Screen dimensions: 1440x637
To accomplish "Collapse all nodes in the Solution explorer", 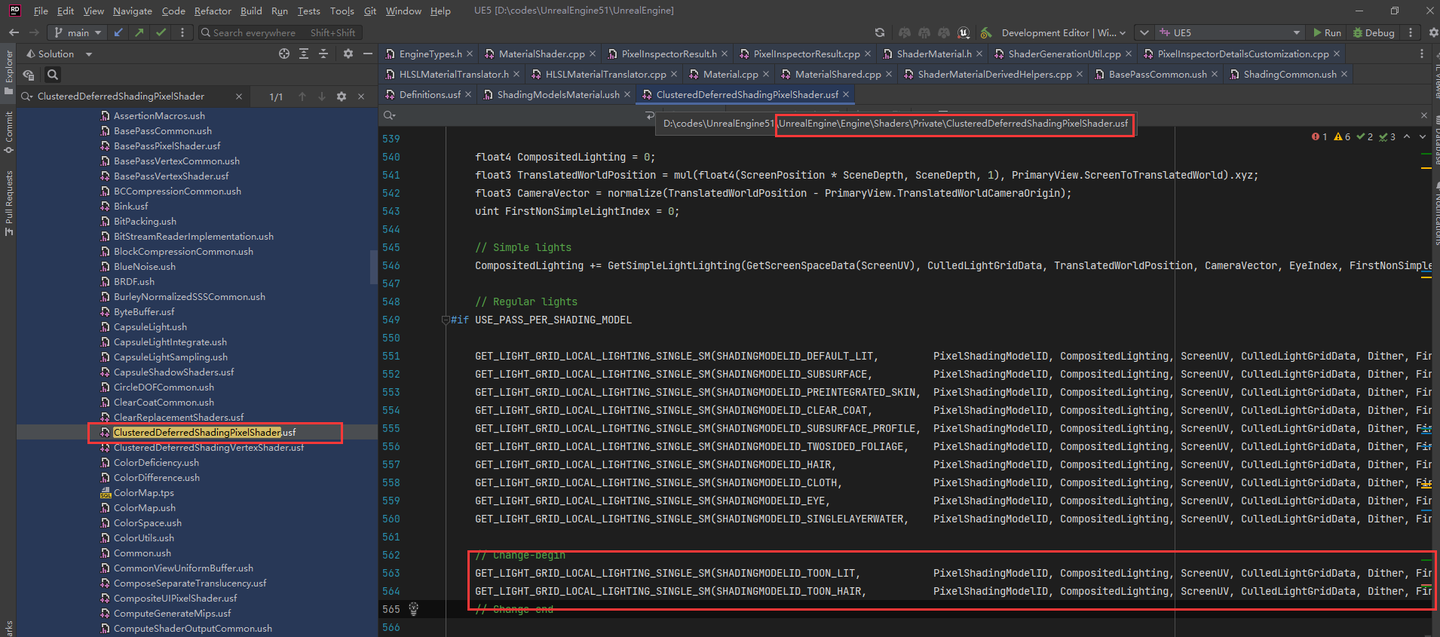I will tap(322, 54).
